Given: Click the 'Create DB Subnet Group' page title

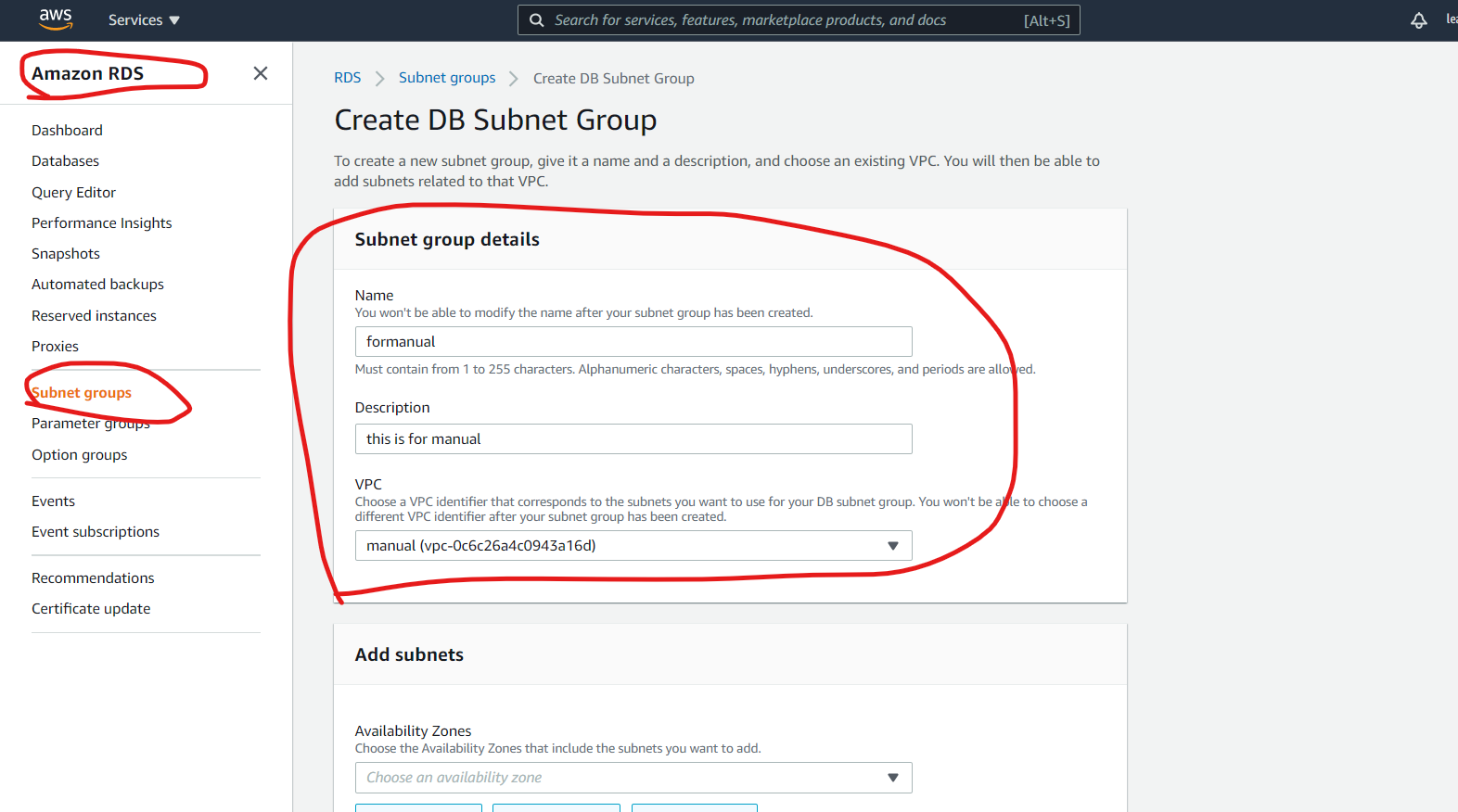Looking at the screenshot, I should click(x=495, y=121).
